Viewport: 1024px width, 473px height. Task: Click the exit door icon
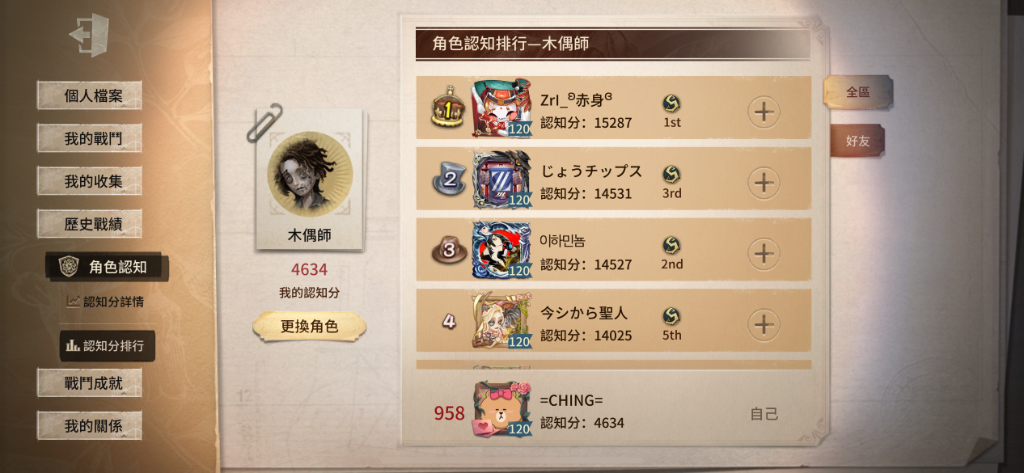(x=89, y=35)
